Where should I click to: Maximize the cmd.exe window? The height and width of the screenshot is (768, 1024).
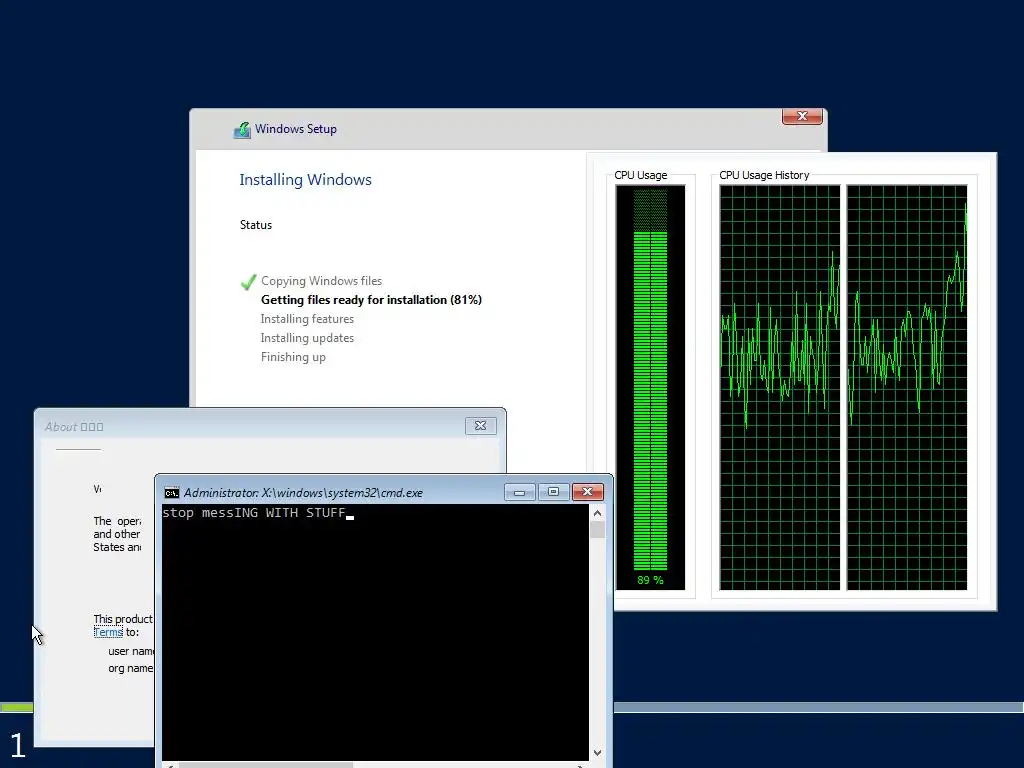pos(553,492)
